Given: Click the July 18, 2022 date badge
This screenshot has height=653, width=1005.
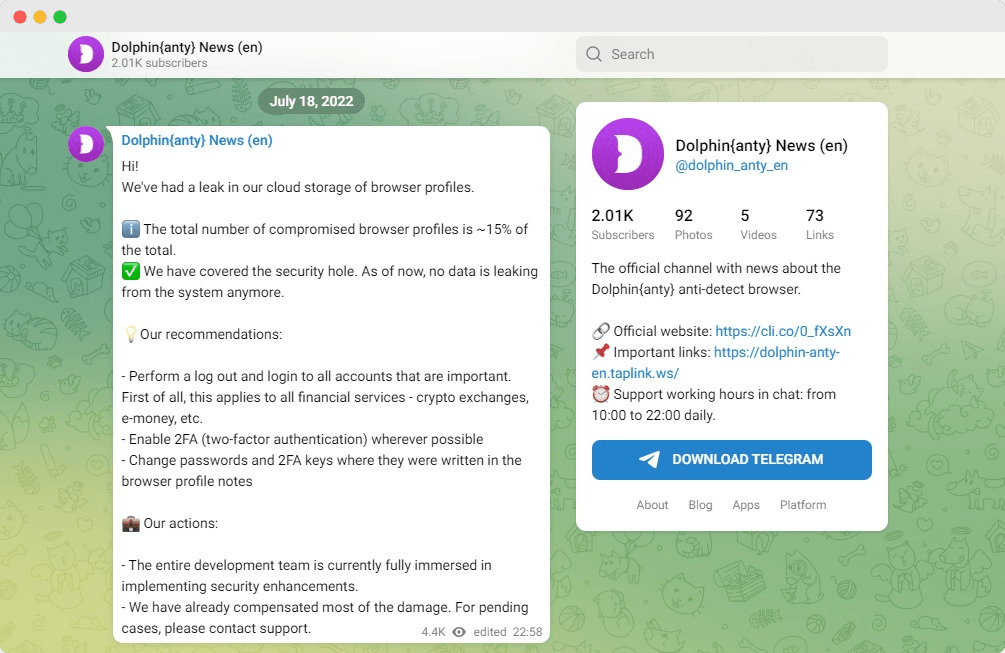Looking at the screenshot, I should [x=311, y=101].
